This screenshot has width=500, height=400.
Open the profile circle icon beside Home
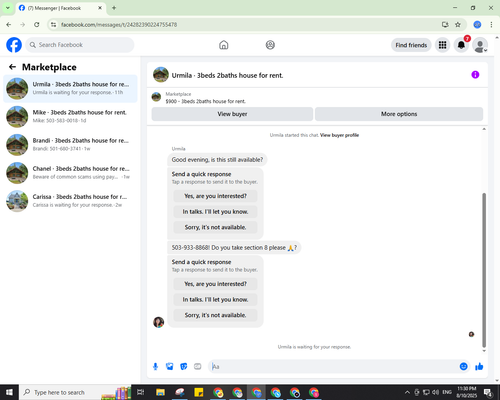click(270, 45)
